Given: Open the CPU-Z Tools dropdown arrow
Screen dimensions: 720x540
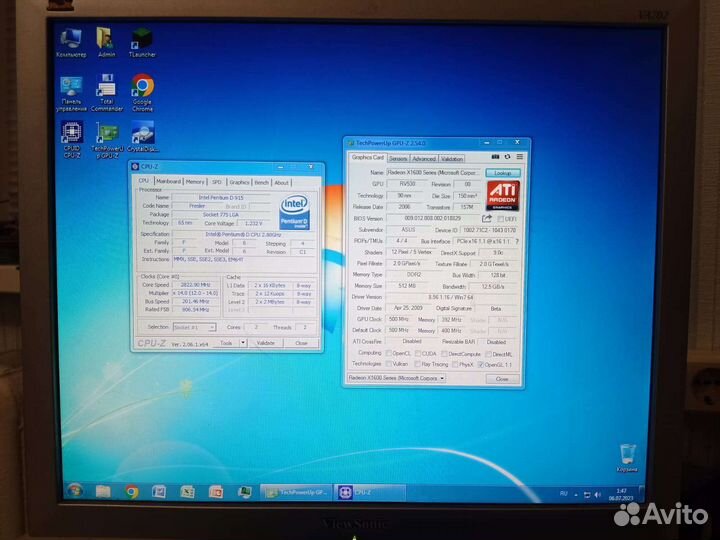Looking at the screenshot, I should 243,343.
